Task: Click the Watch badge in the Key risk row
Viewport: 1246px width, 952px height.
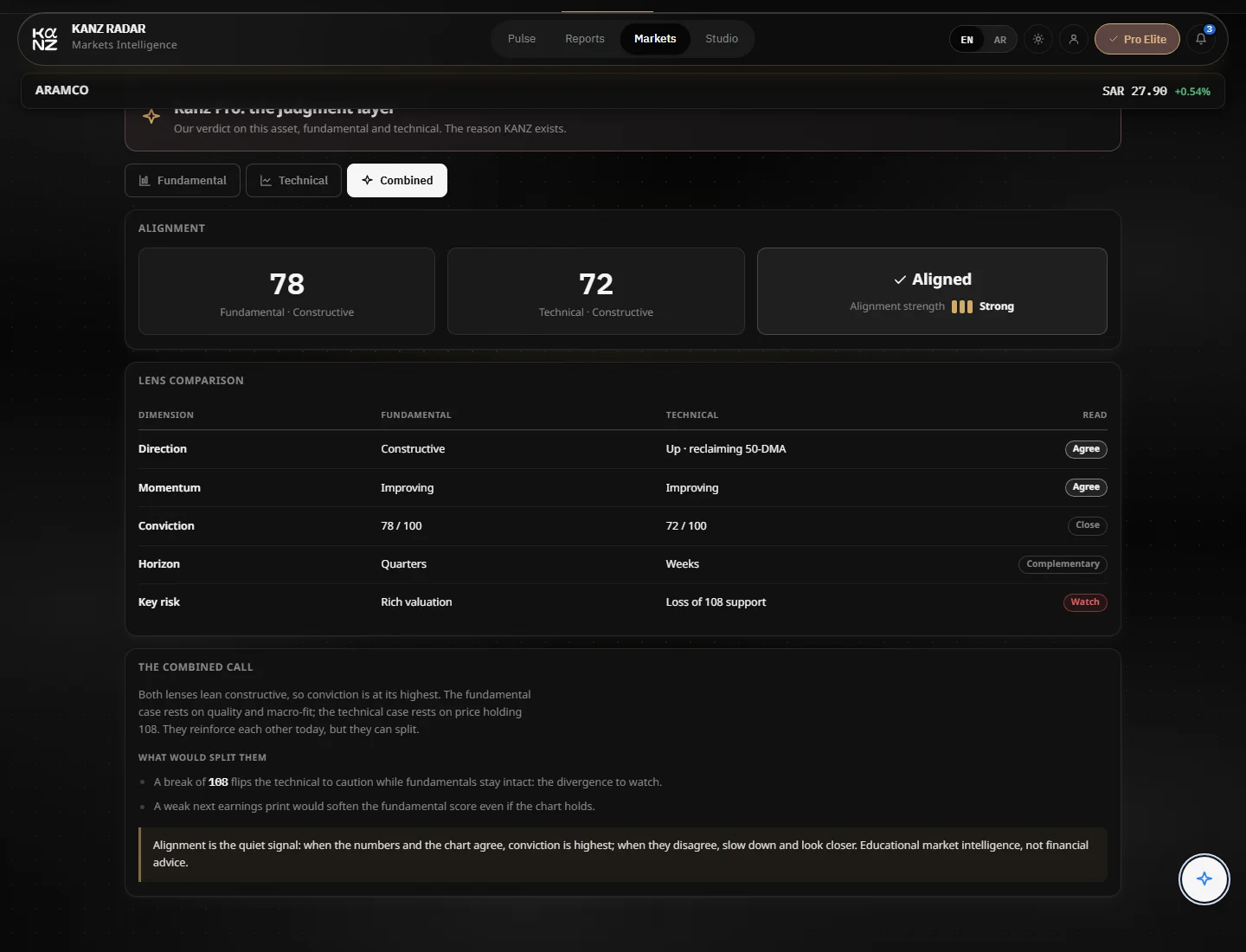Action: [1085, 602]
